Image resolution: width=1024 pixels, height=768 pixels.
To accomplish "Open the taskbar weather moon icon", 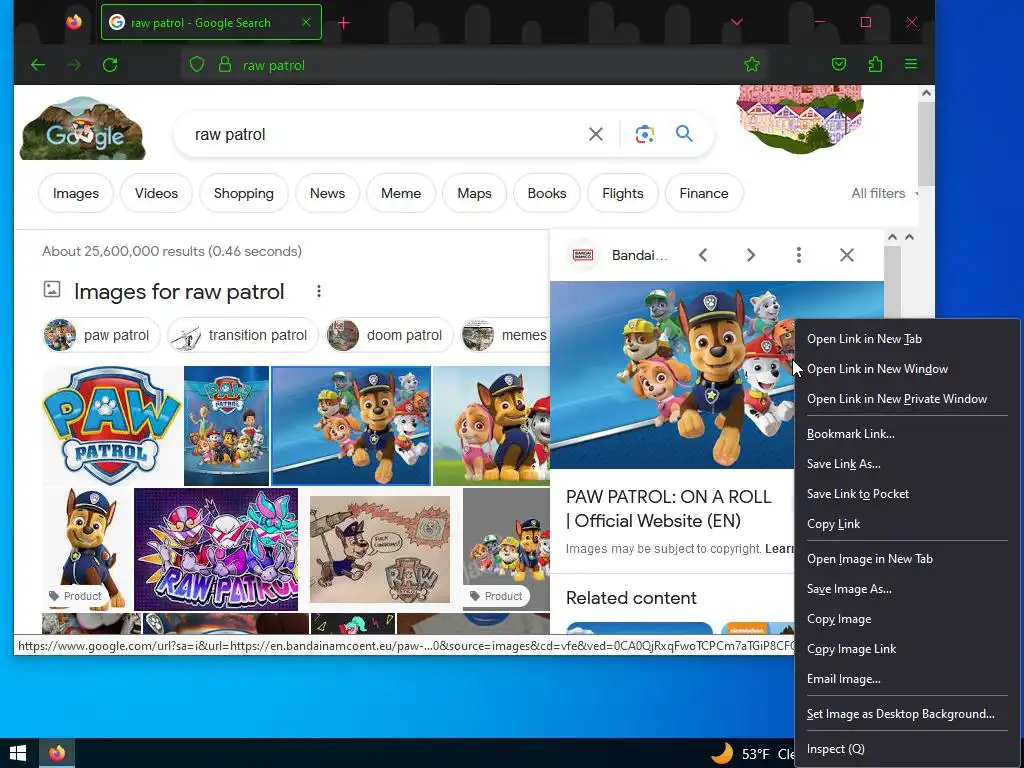I will [722, 753].
